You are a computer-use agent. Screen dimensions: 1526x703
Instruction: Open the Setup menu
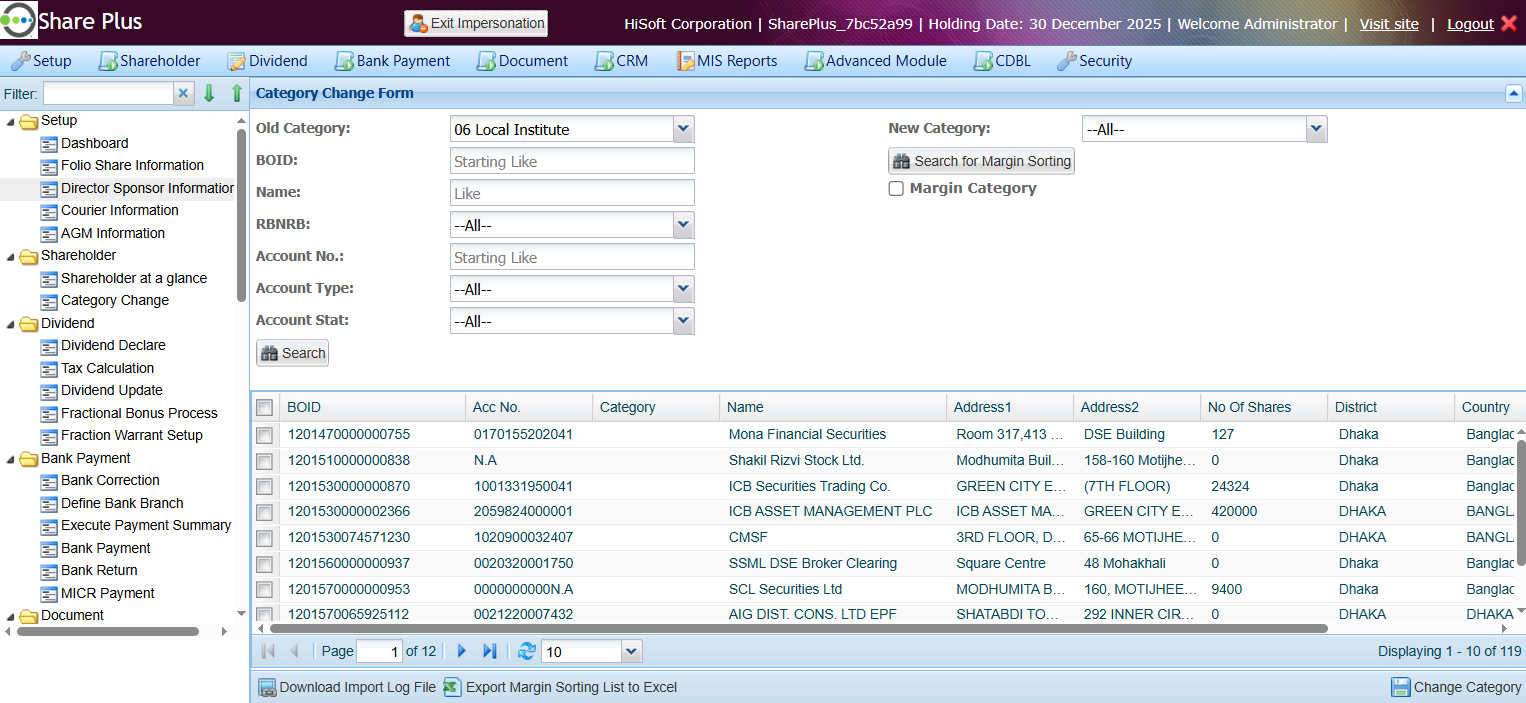[x=41, y=61]
